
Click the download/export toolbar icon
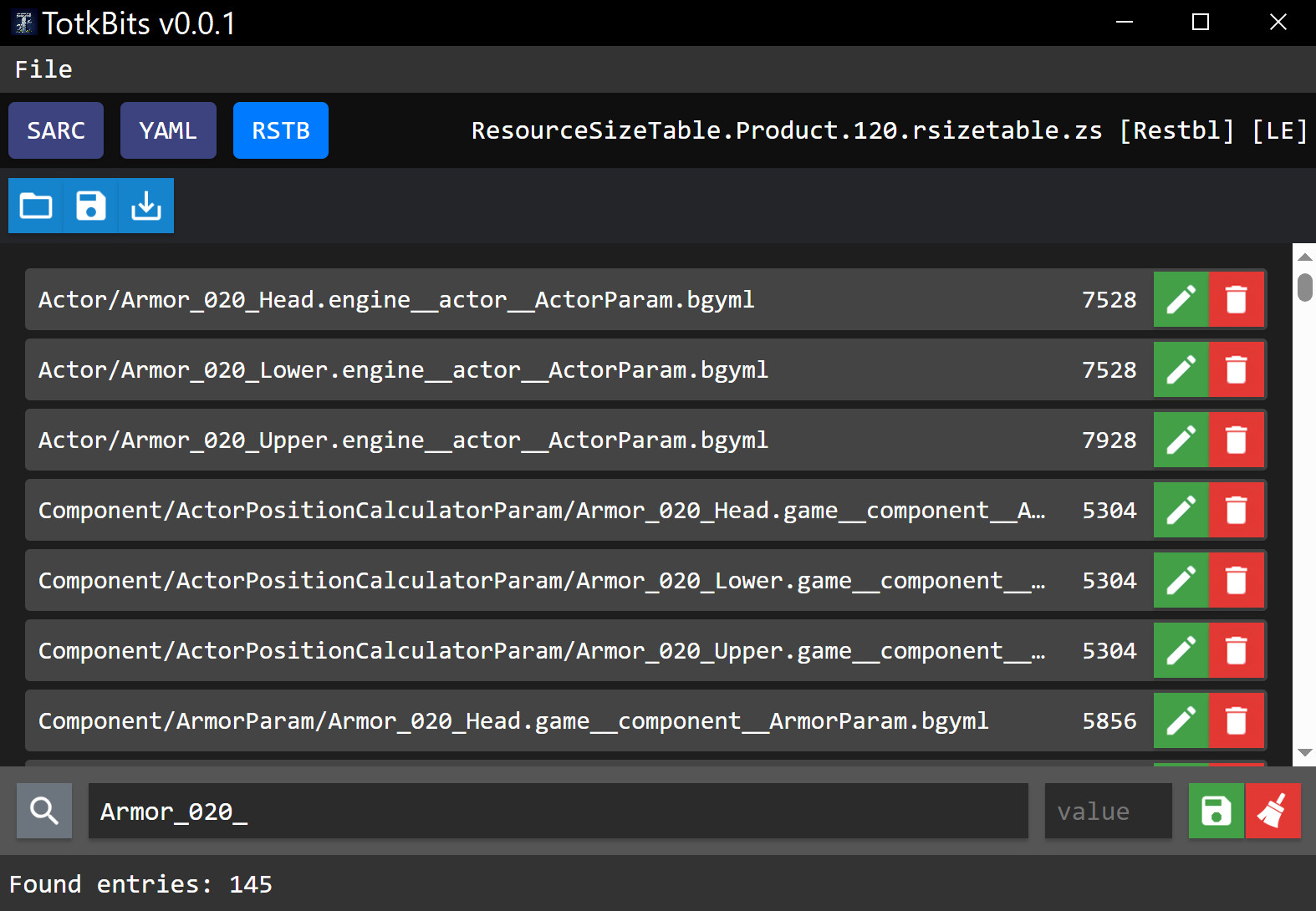146,206
